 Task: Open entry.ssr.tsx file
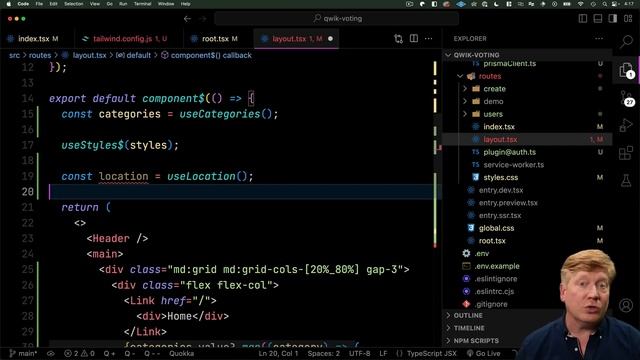point(500,216)
